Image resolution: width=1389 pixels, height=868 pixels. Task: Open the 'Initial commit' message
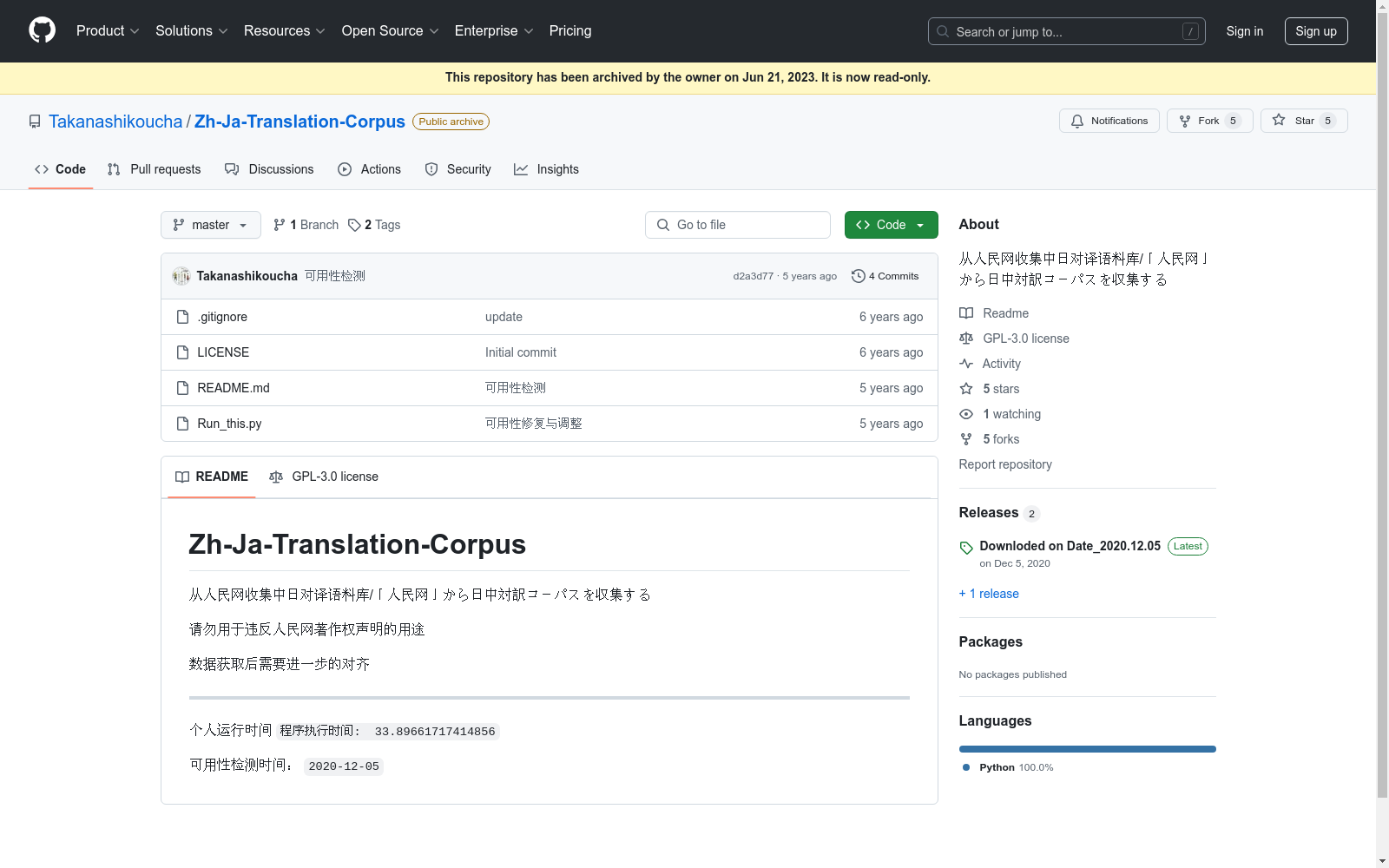pos(521,352)
